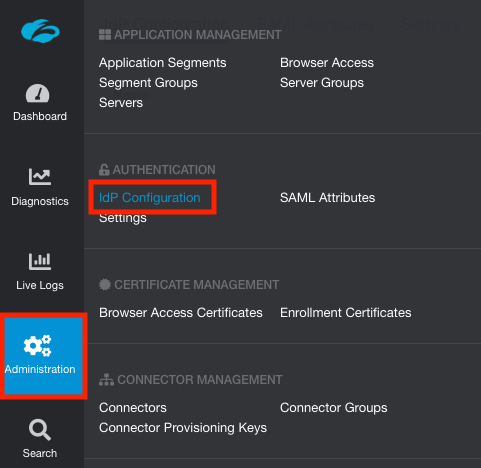The image size is (481, 468).
Task: Click the Zscaler cloud logo
Action: 40,31
